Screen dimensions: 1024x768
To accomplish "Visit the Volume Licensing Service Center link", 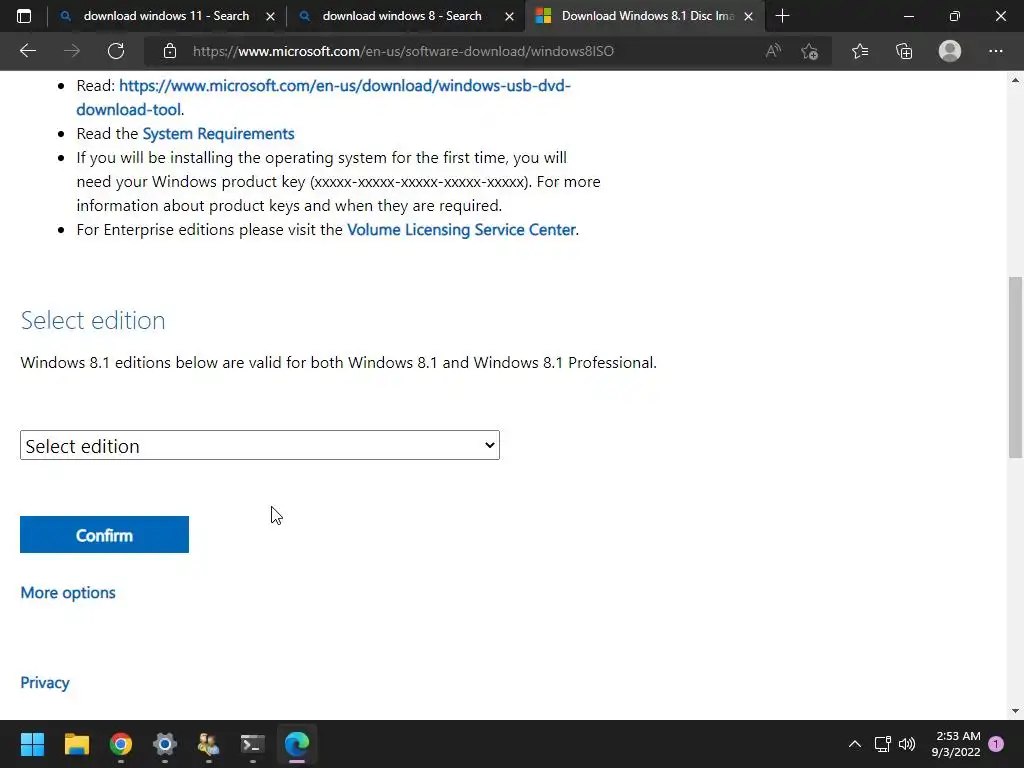I will click(x=461, y=230).
